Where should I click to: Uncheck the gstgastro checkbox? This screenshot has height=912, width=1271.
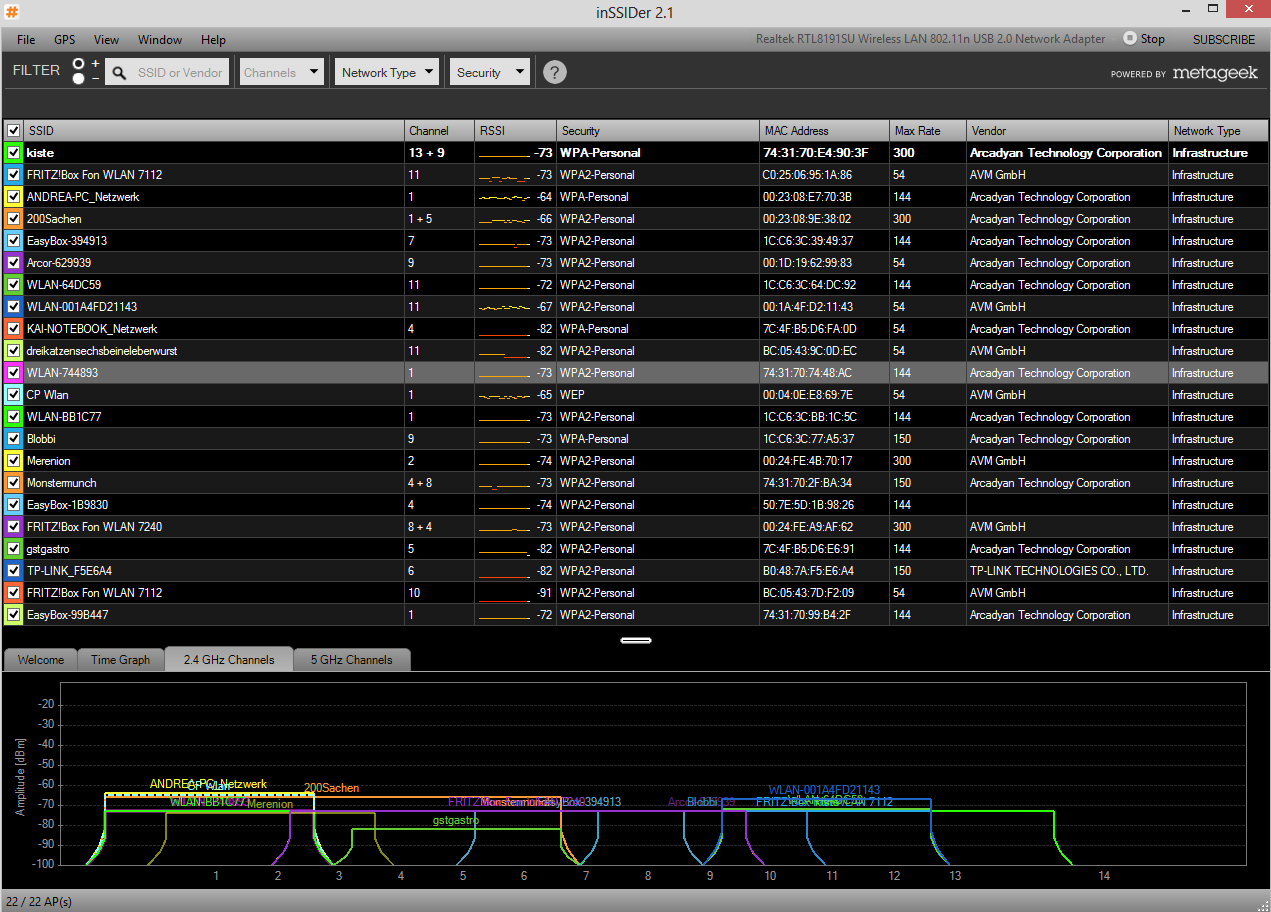tap(14, 549)
